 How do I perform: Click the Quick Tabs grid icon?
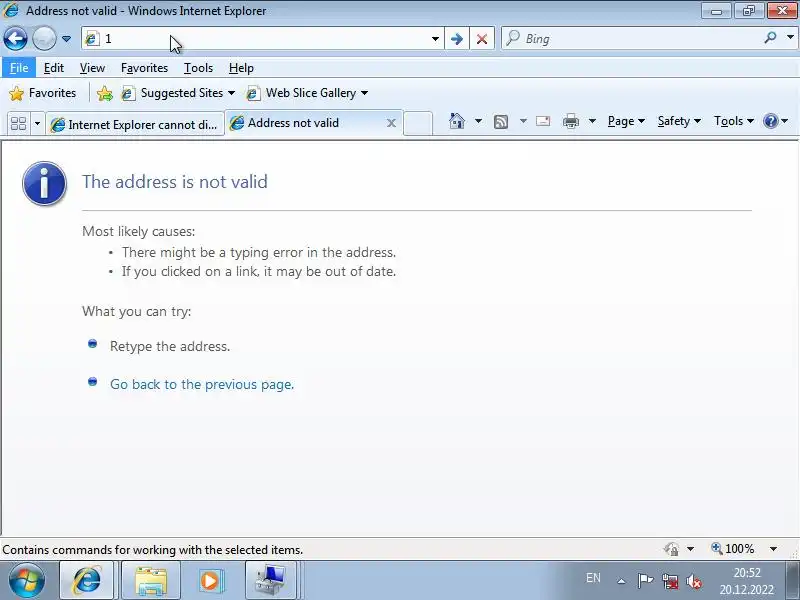tap(18, 123)
